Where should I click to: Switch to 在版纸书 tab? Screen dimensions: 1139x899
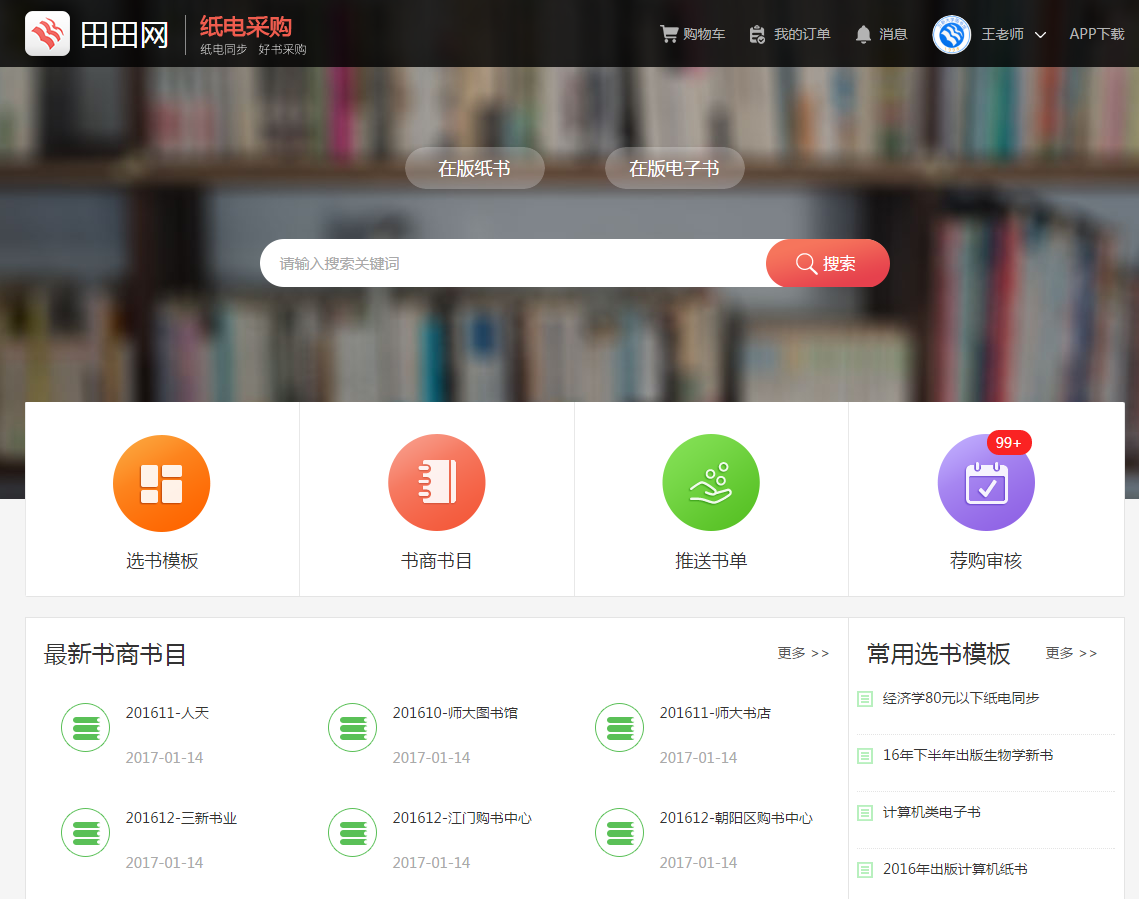point(474,168)
